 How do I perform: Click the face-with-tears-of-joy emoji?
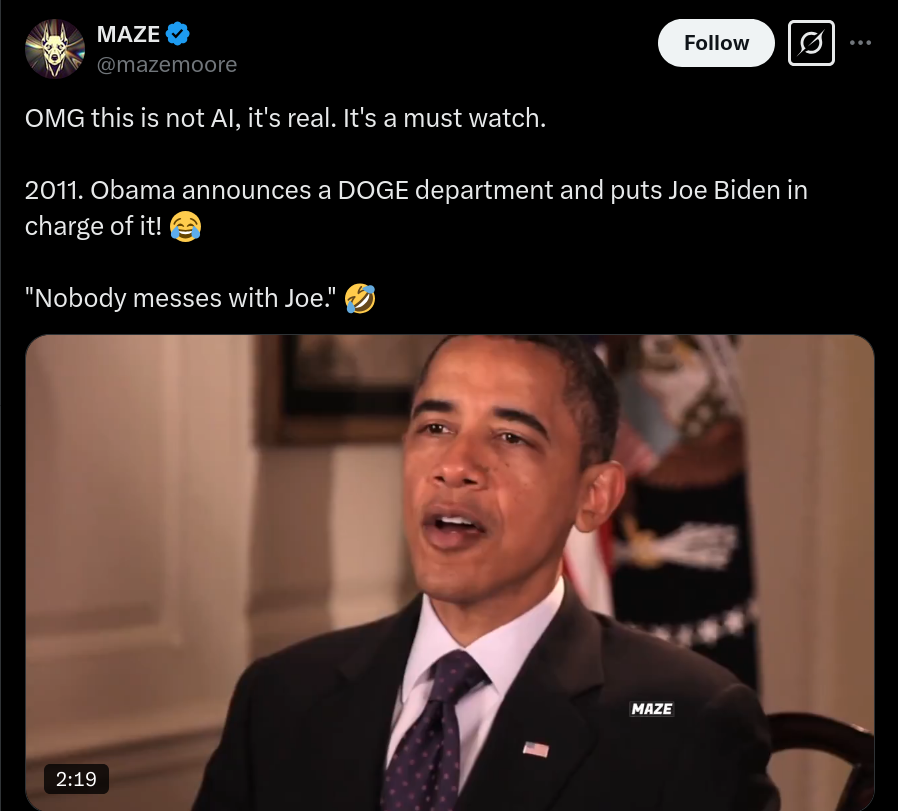tap(186, 226)
